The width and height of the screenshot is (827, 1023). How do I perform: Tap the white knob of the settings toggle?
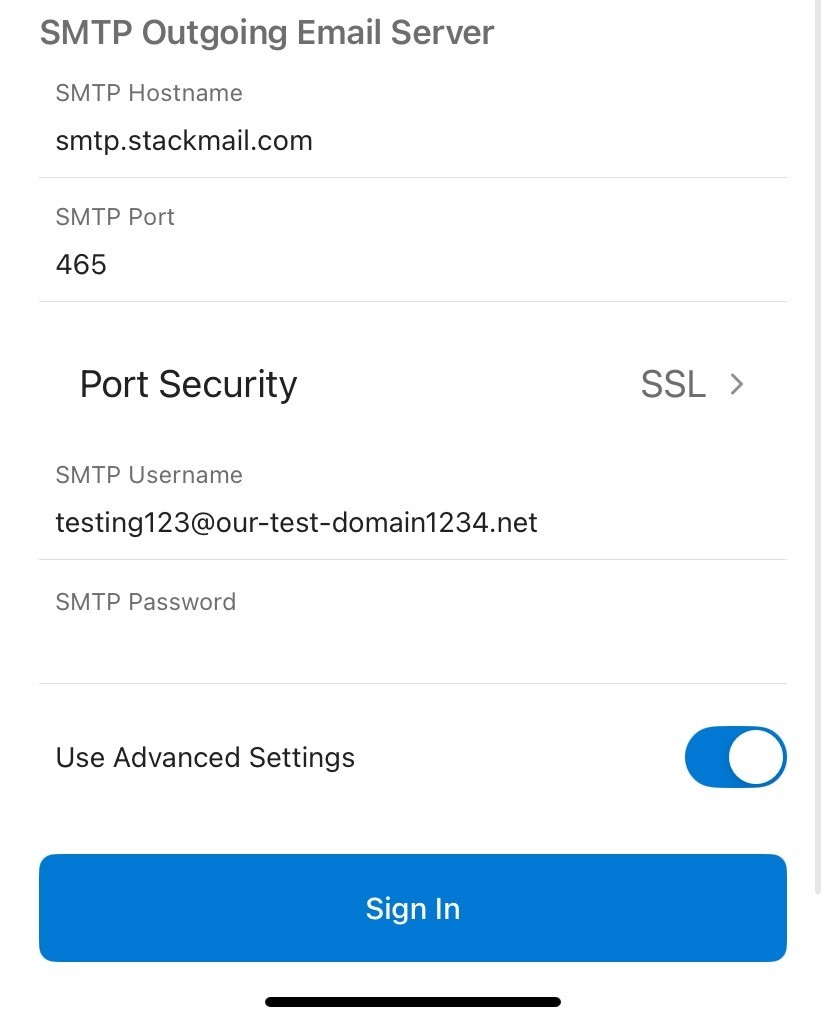tap(756, 757)
